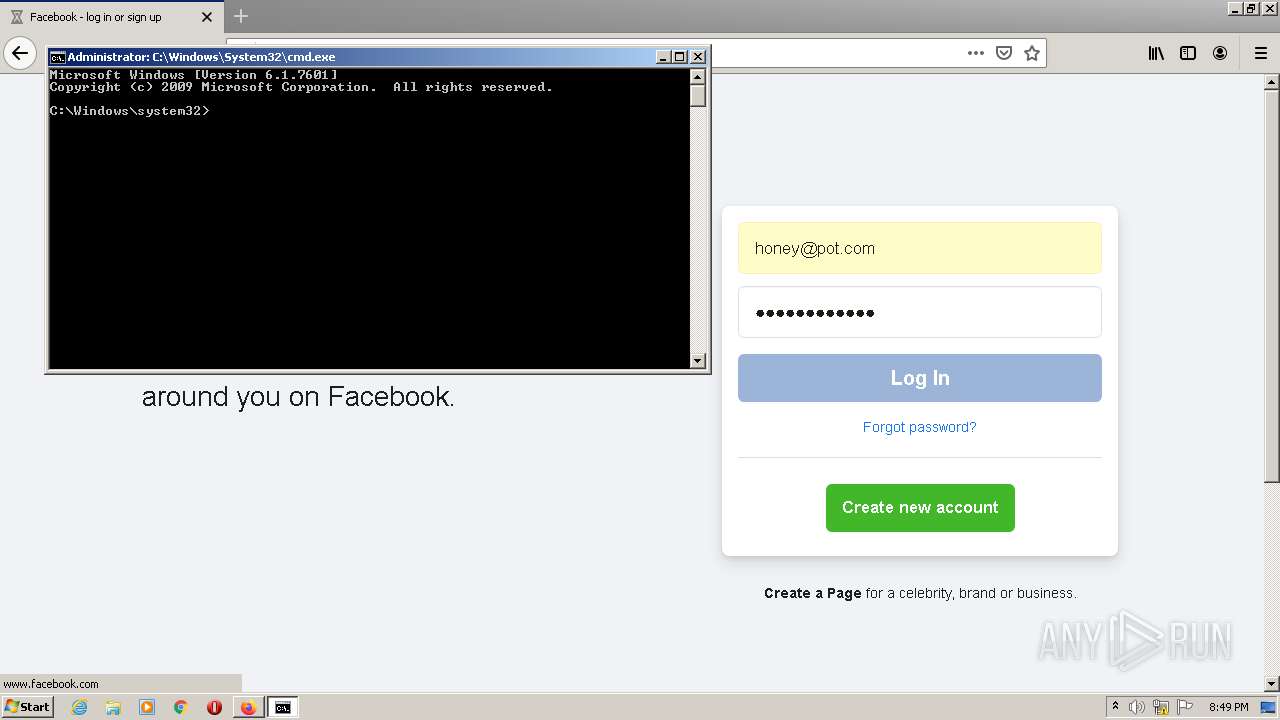Close the cmd.exe window

coord(698,57)
